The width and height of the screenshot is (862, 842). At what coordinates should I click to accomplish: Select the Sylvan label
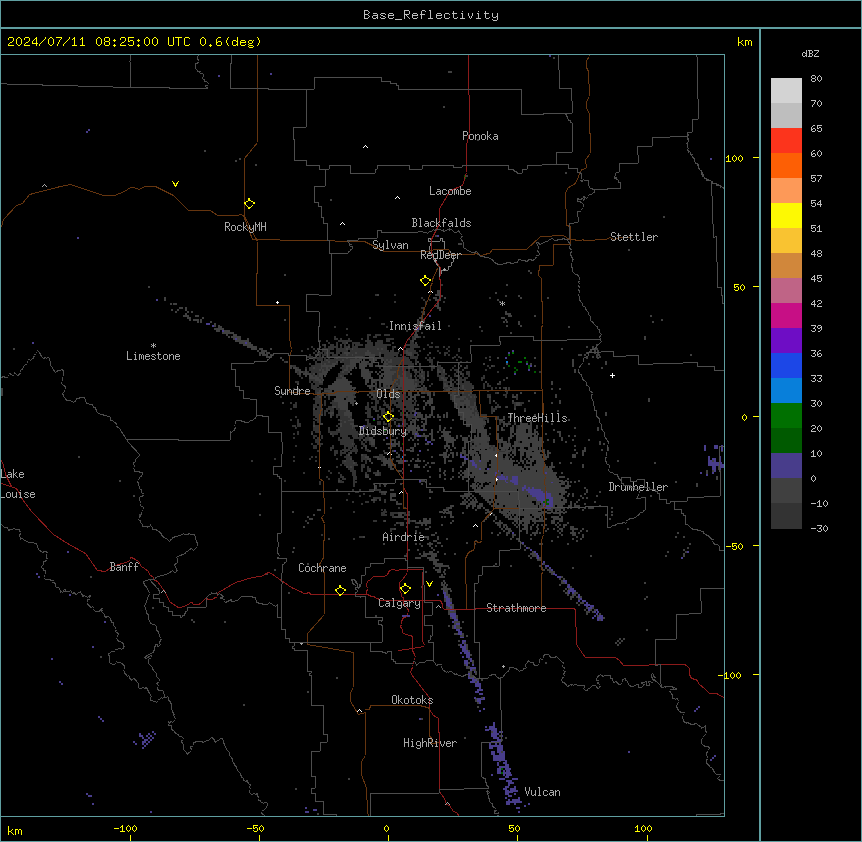click(x=390, y=245)
